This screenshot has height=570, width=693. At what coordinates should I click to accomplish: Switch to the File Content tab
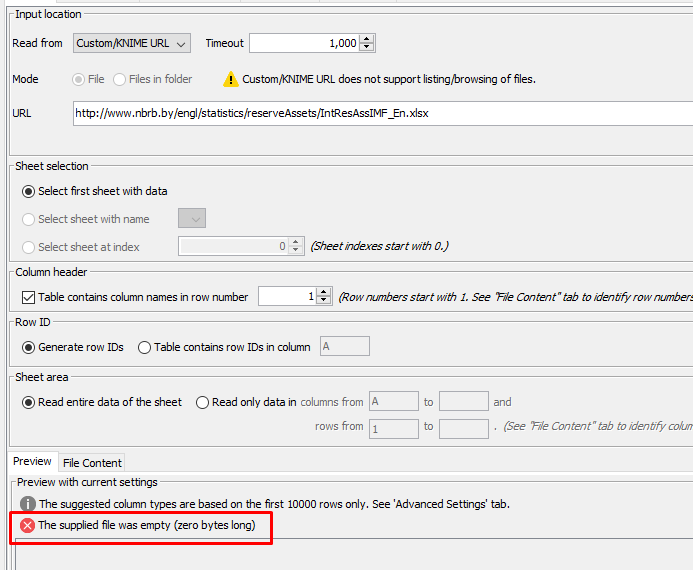point(92,463)
